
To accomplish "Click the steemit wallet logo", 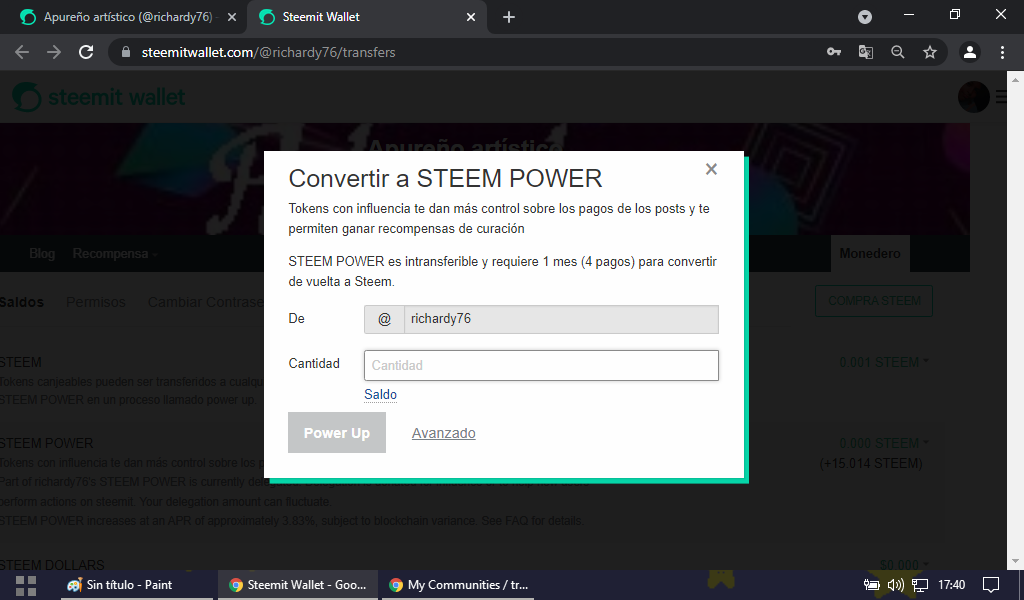I will (x=99, y=97).
